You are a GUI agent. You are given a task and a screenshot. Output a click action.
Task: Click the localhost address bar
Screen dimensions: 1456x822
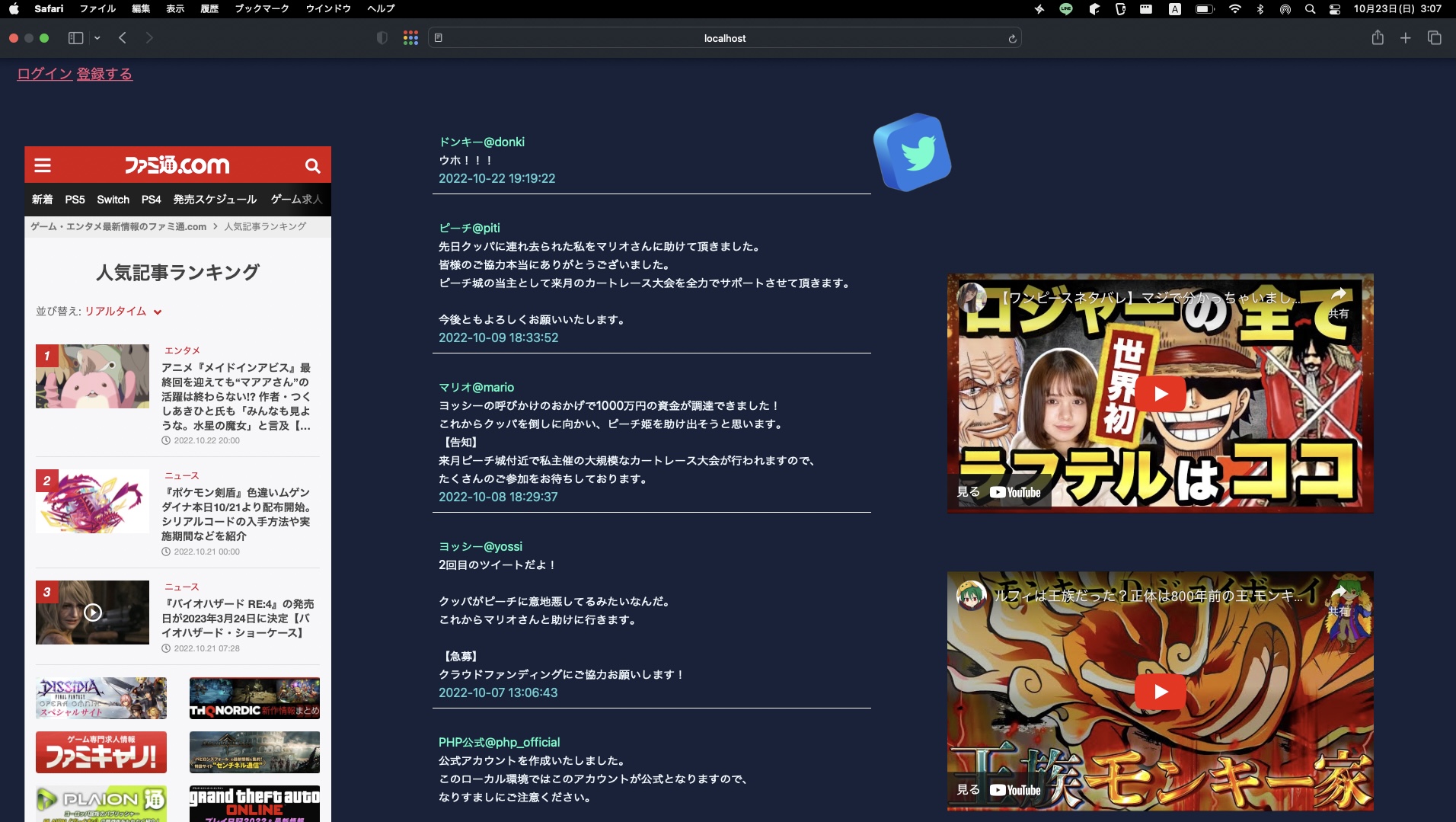(724, 38)
